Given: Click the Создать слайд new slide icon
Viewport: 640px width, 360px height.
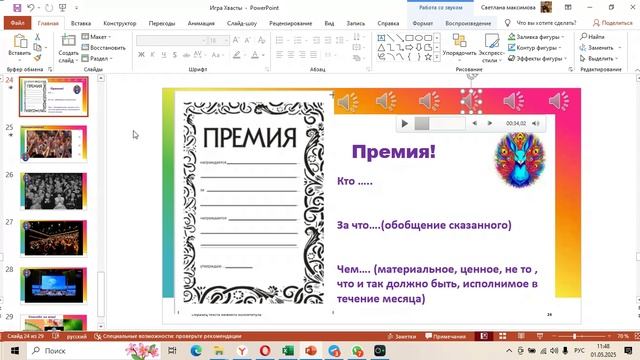Looking at the screenshot, I should coord(68,41).
